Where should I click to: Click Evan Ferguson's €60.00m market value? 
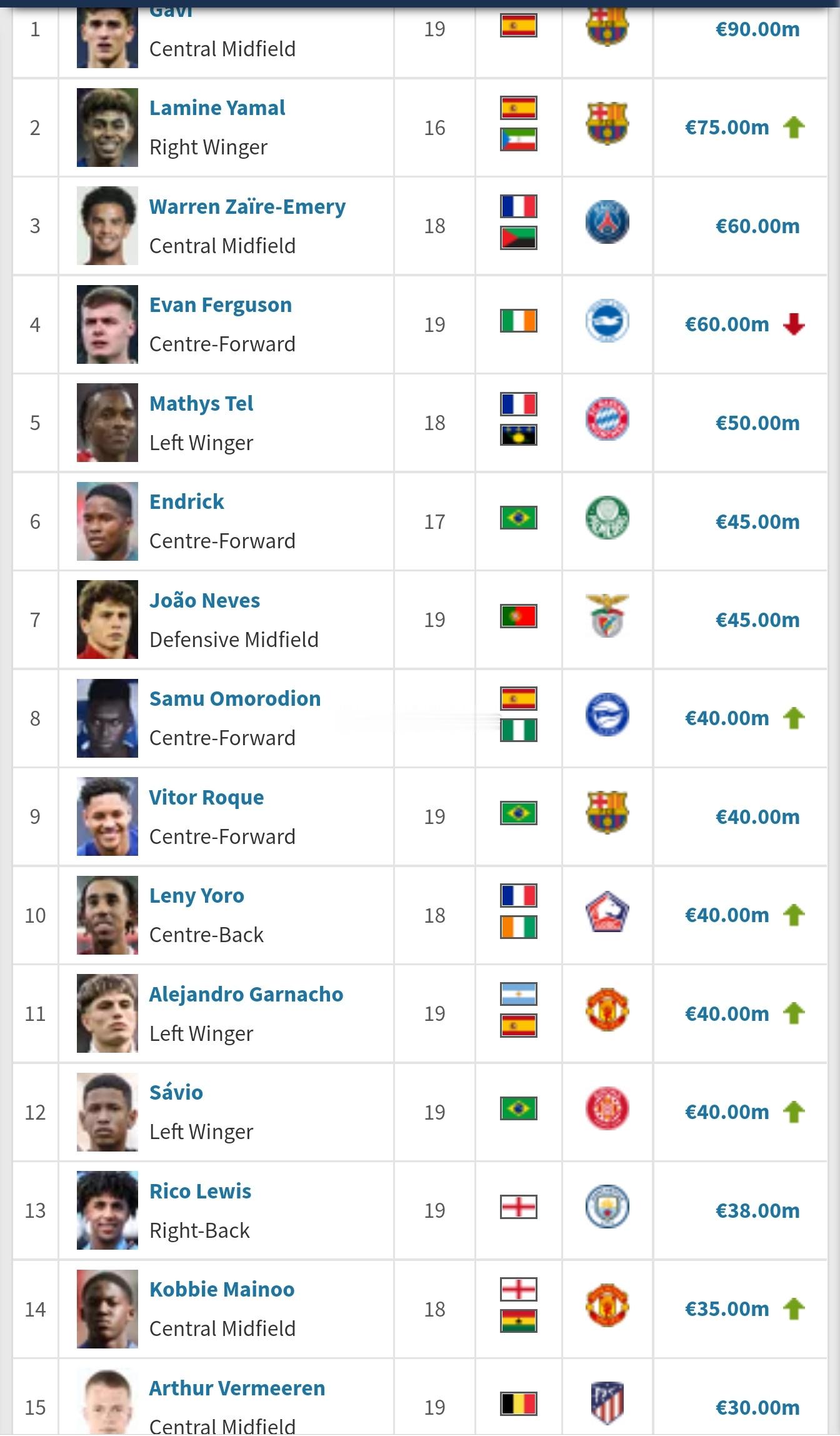tap(727, 324)
